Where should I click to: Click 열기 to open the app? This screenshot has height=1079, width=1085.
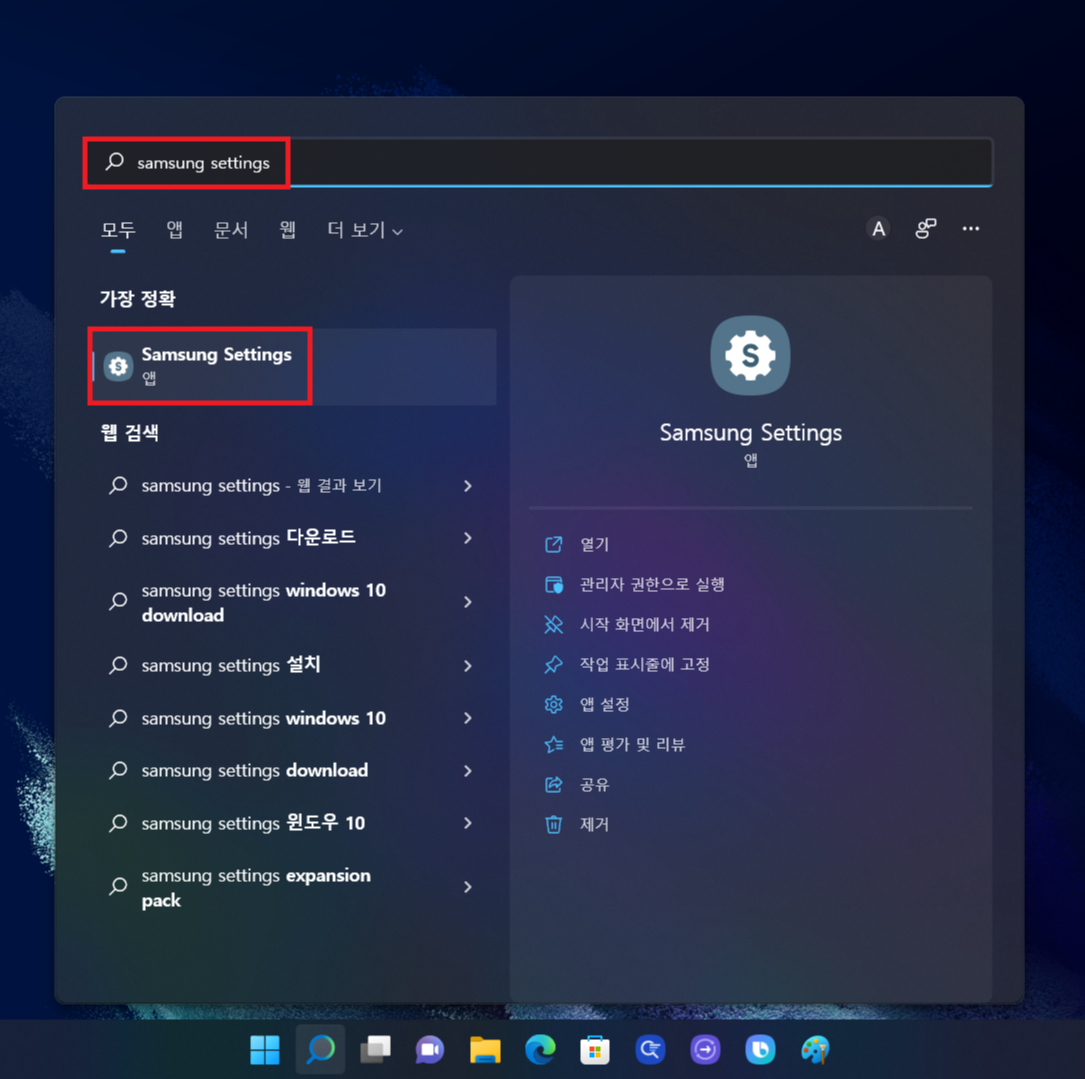[594, 545]
